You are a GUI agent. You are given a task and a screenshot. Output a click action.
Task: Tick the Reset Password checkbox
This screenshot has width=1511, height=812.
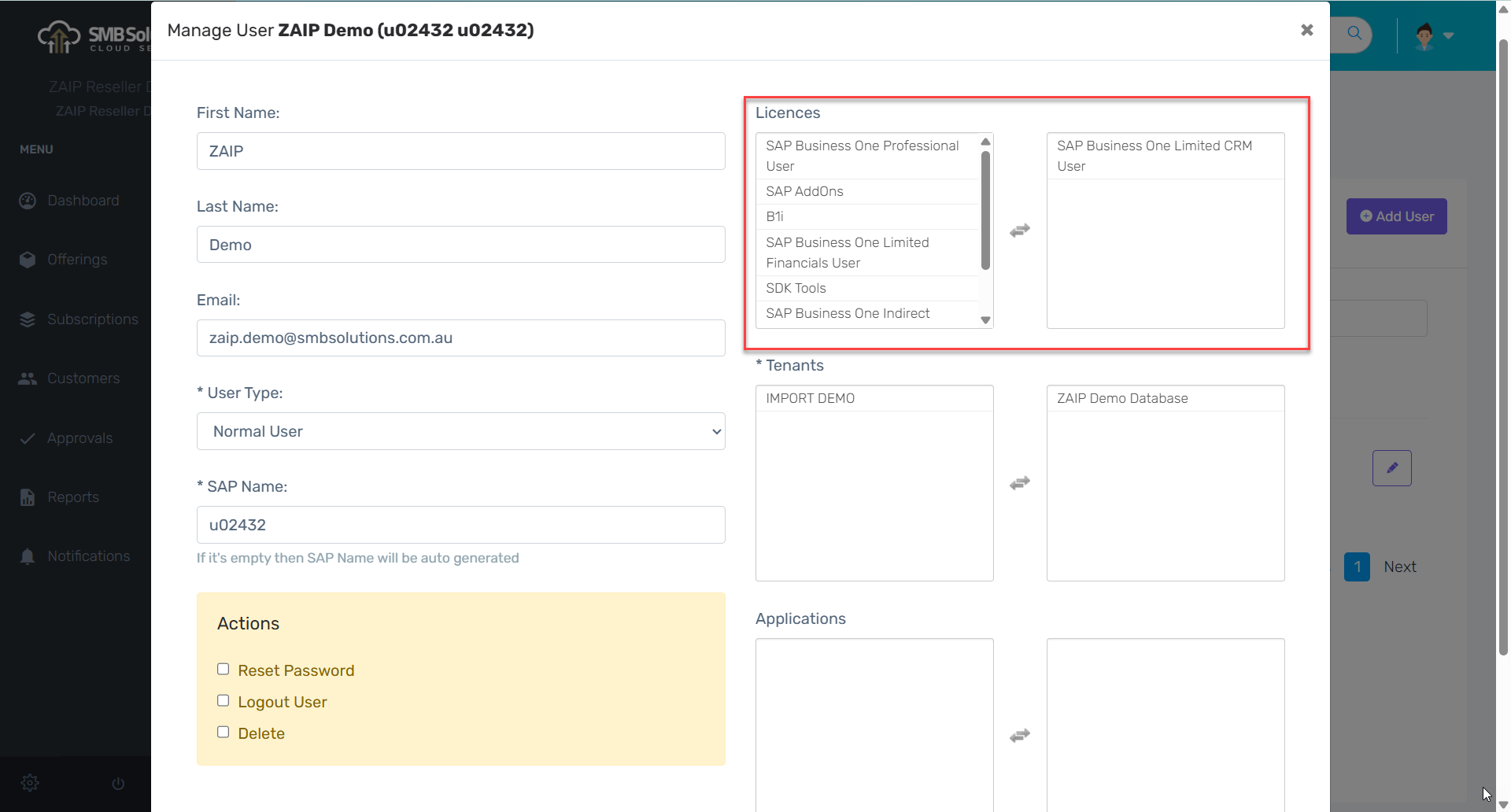coord(224,670)
